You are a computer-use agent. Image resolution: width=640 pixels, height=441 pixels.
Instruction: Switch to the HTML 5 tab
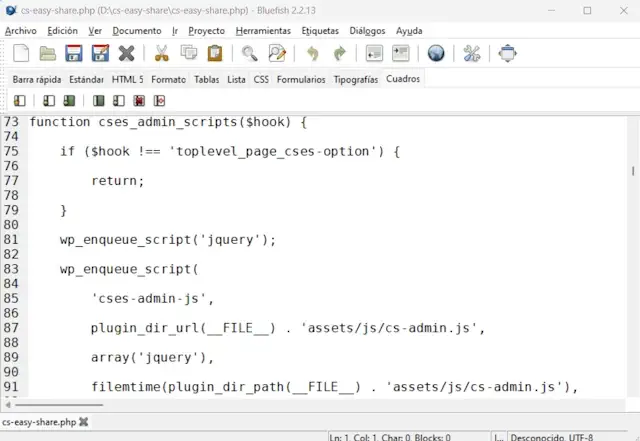[x=127, y=79]
